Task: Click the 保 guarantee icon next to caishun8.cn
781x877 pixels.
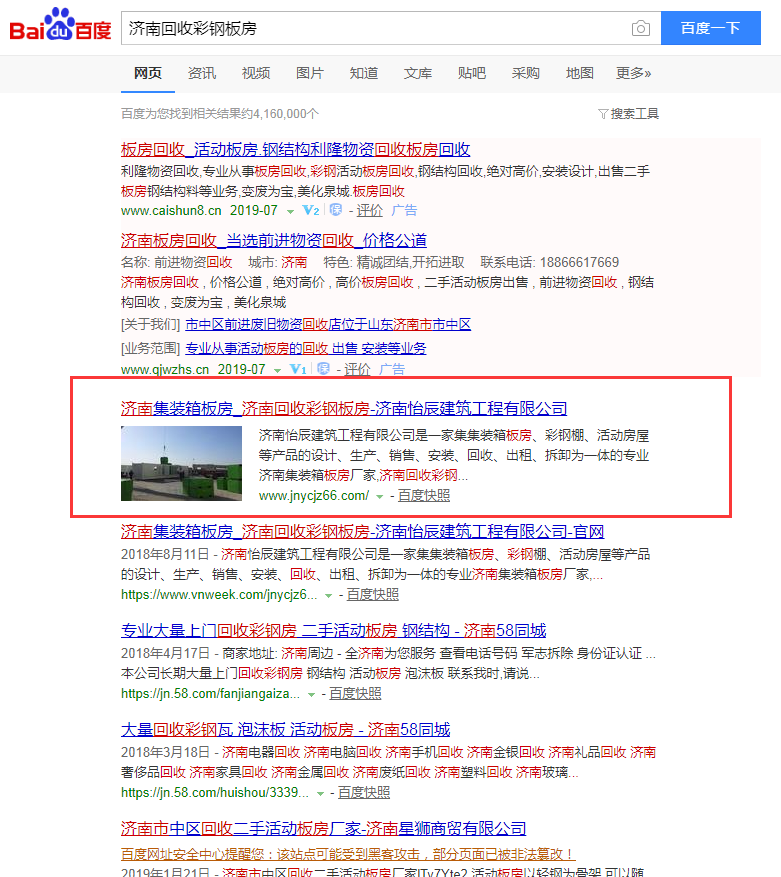Action: coord(335,211)
